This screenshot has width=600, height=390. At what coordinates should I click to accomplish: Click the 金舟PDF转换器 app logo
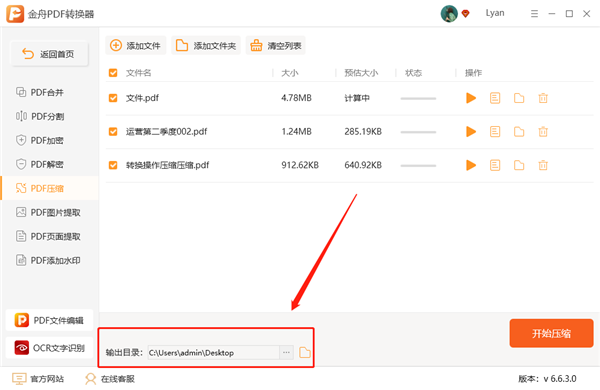click(x=15, y=14)
